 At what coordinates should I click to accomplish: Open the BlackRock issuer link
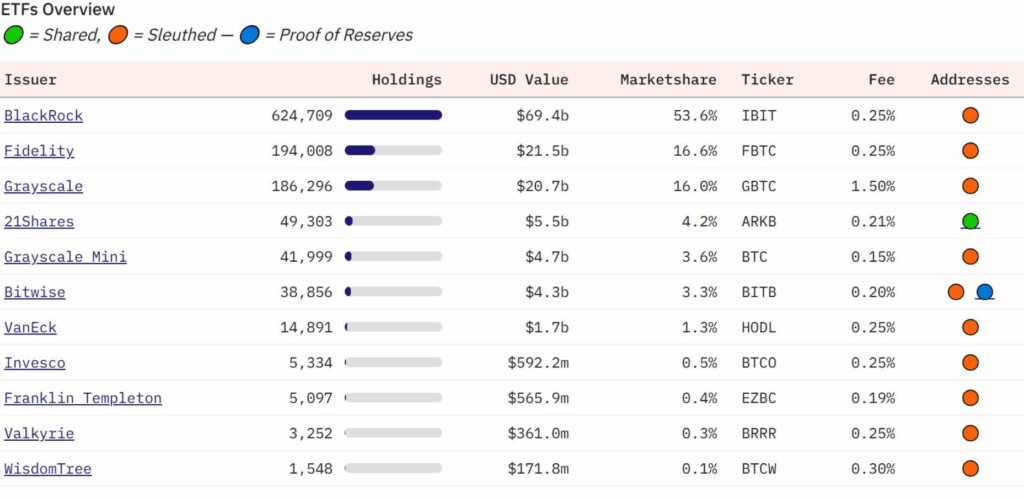point(44,116)
